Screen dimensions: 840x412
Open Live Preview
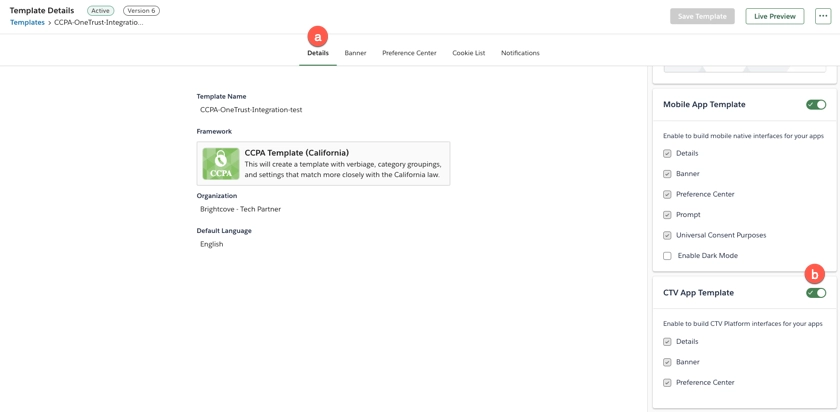coord(775,16)
